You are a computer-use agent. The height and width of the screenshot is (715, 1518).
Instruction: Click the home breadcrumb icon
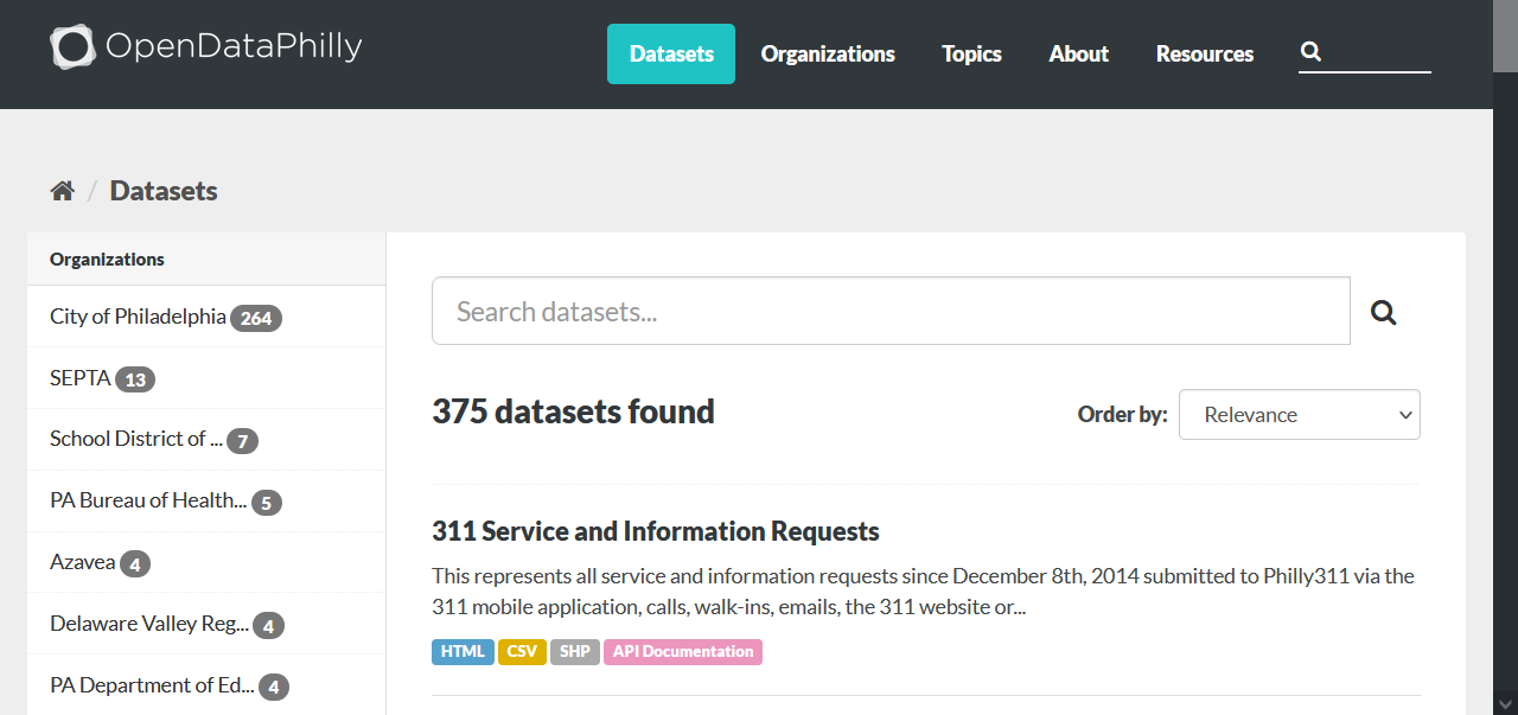[62, 191]
